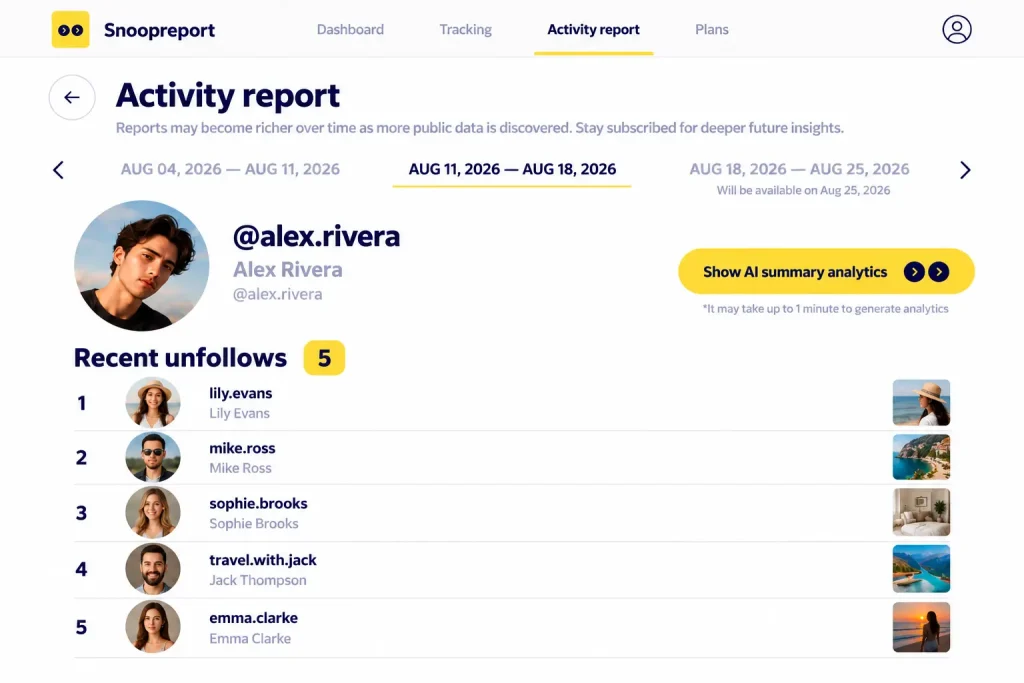Click the travel.with.jack username

263,560
